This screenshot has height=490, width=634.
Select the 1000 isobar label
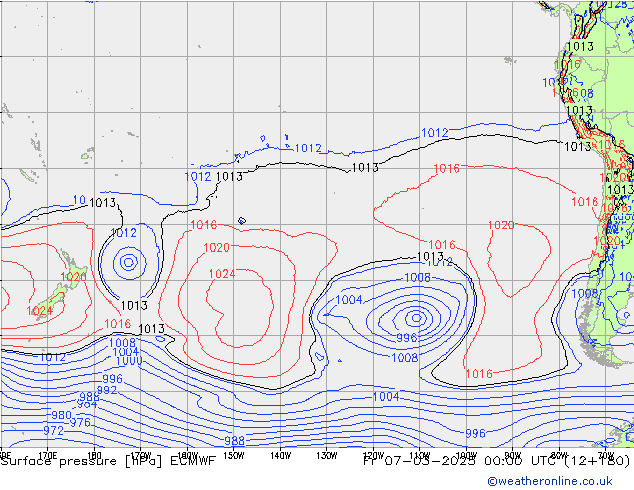129,361
